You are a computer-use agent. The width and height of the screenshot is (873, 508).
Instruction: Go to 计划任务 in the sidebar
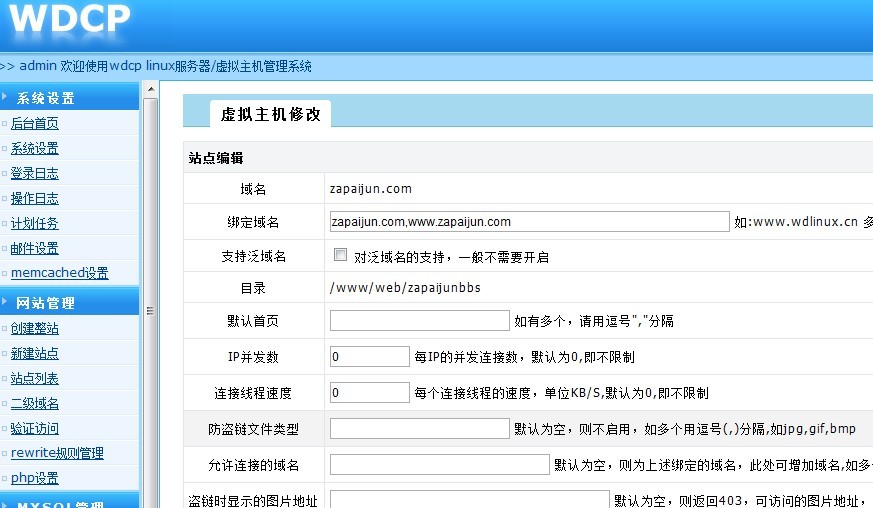[x=35, y=224]
